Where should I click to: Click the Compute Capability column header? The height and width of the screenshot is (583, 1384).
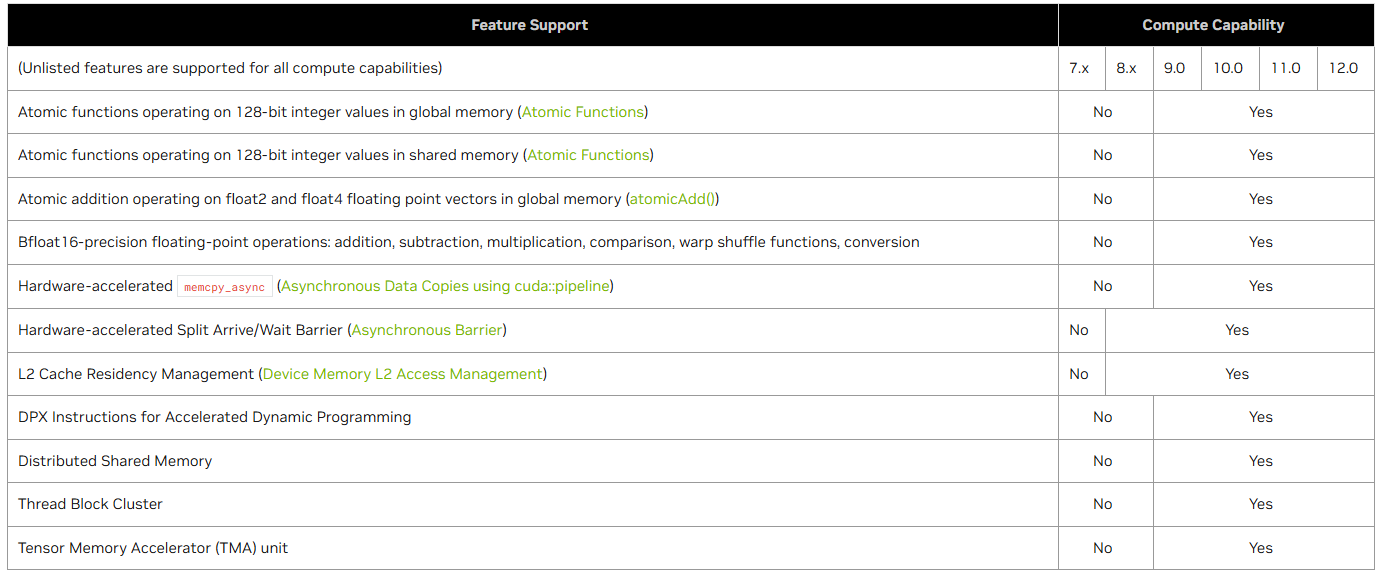tap(1213, 25)
